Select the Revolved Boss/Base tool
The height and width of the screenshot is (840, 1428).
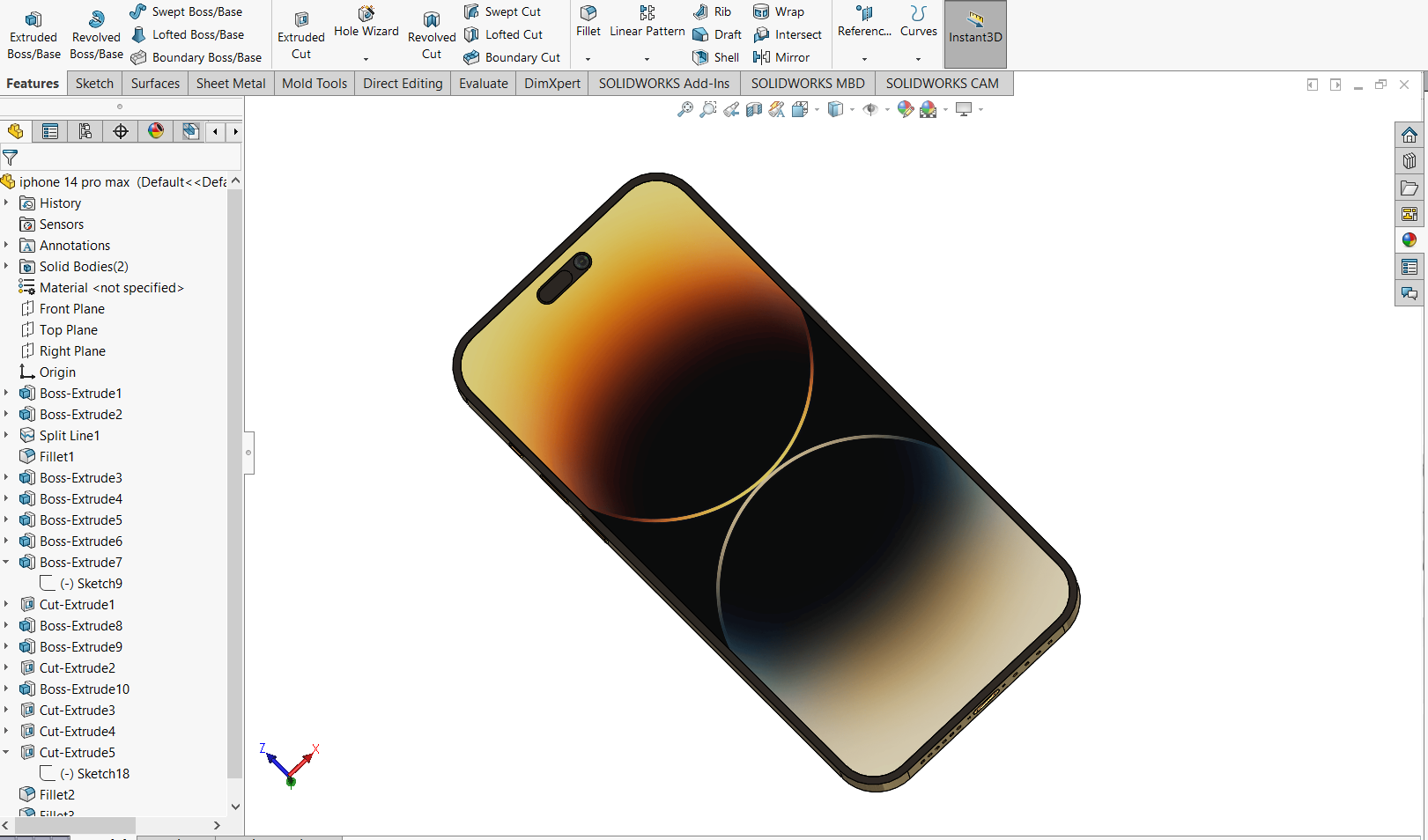click(96, 35)
